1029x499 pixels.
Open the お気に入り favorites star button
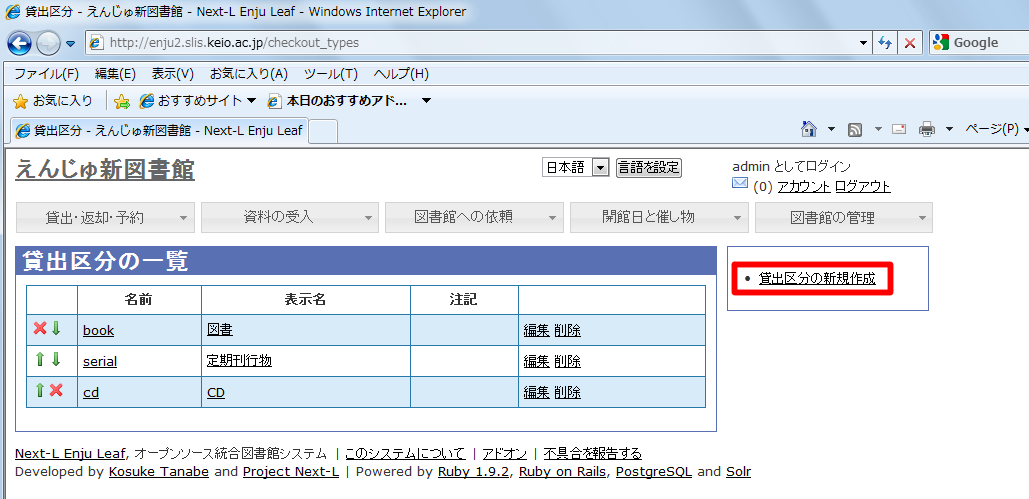coord(53,101)
